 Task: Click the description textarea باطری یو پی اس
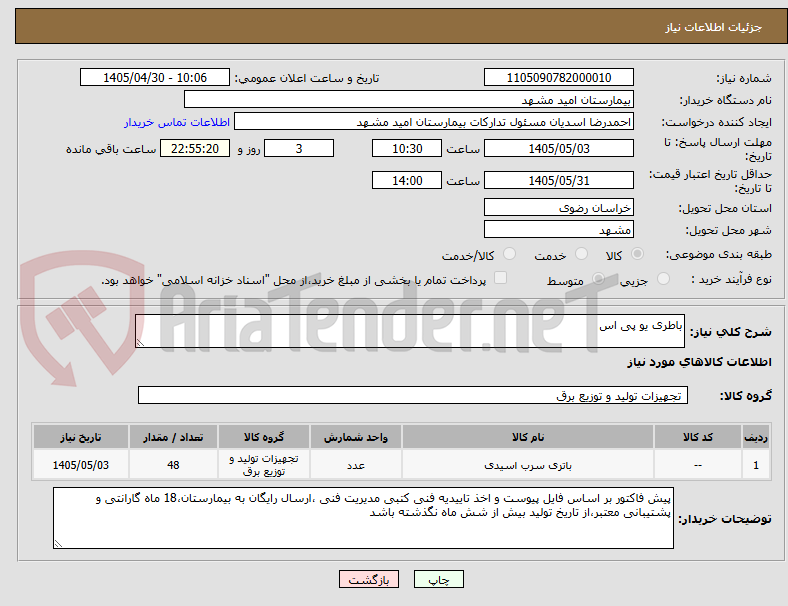pyautogui.click(x=410, y=331)
